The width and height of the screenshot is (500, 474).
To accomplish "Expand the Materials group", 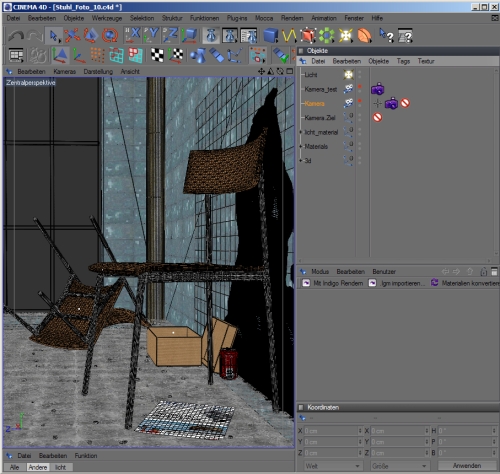I will (301, 146).
